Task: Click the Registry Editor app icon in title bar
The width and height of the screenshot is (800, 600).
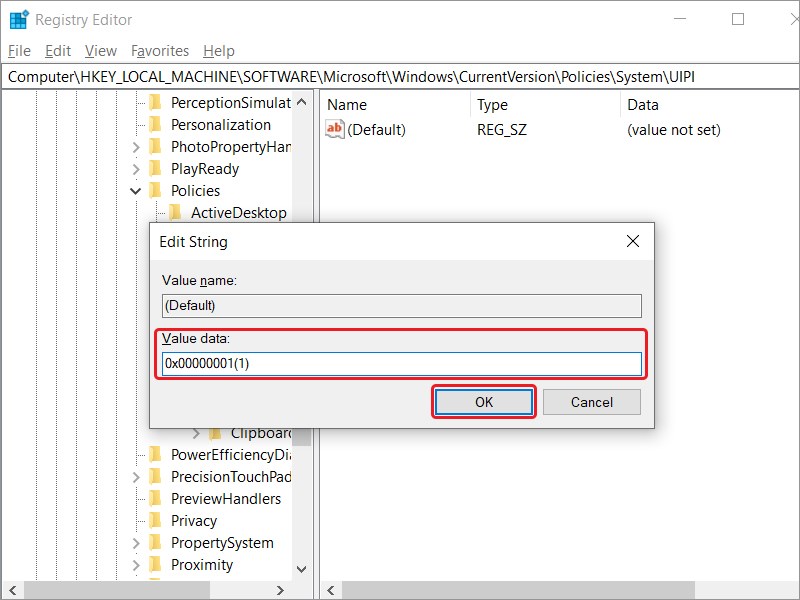Action: (x=19, y=19)
